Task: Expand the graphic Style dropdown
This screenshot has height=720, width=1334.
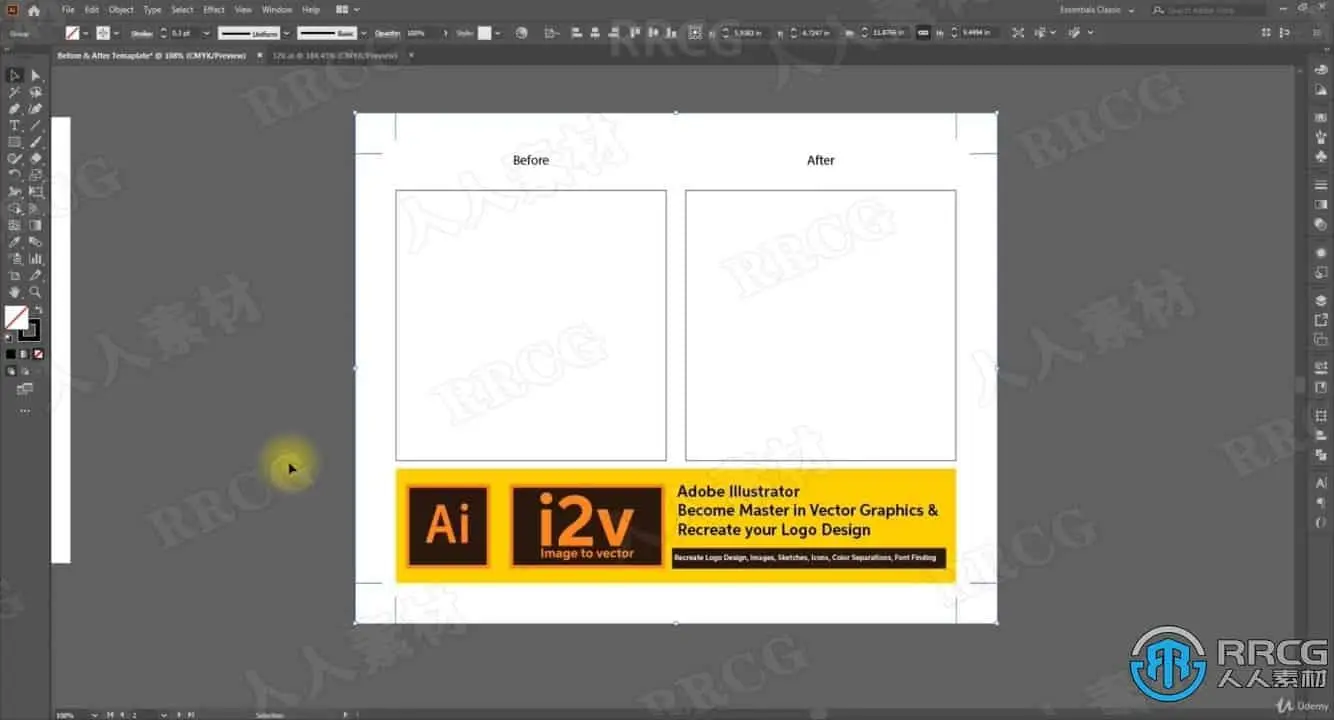Action: point(498,33)
